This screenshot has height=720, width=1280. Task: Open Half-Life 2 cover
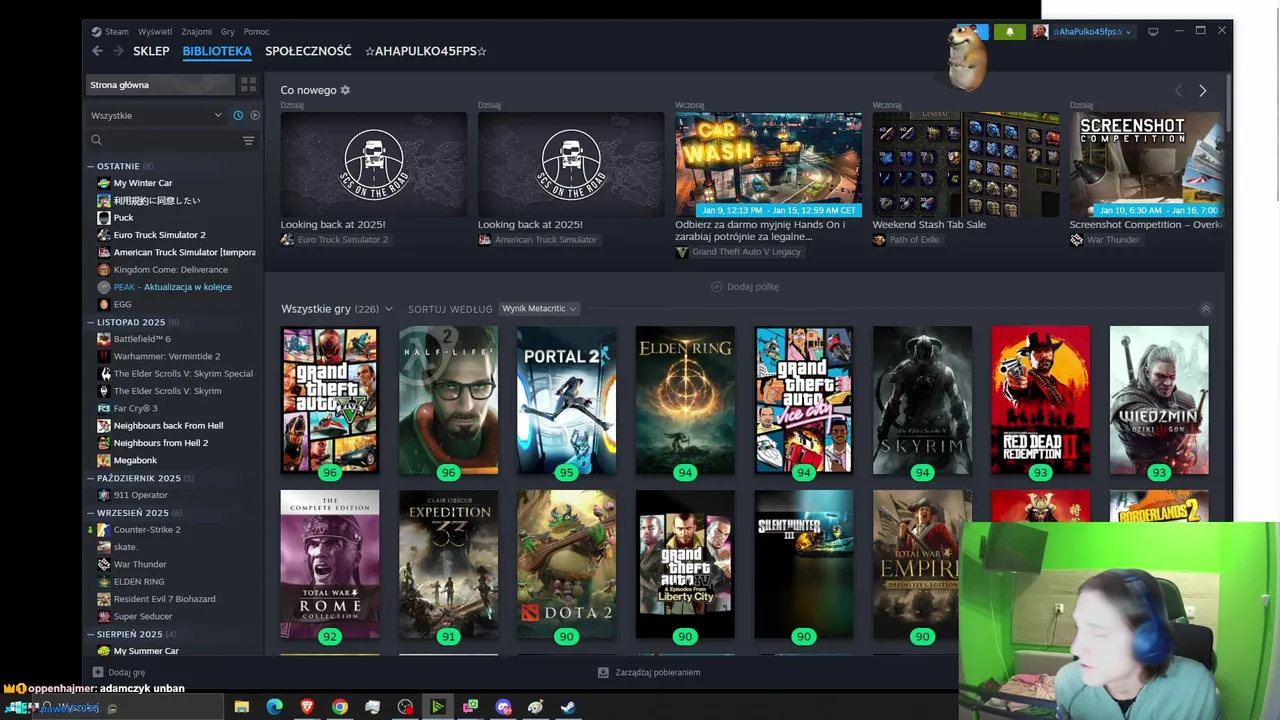(448, 400)
